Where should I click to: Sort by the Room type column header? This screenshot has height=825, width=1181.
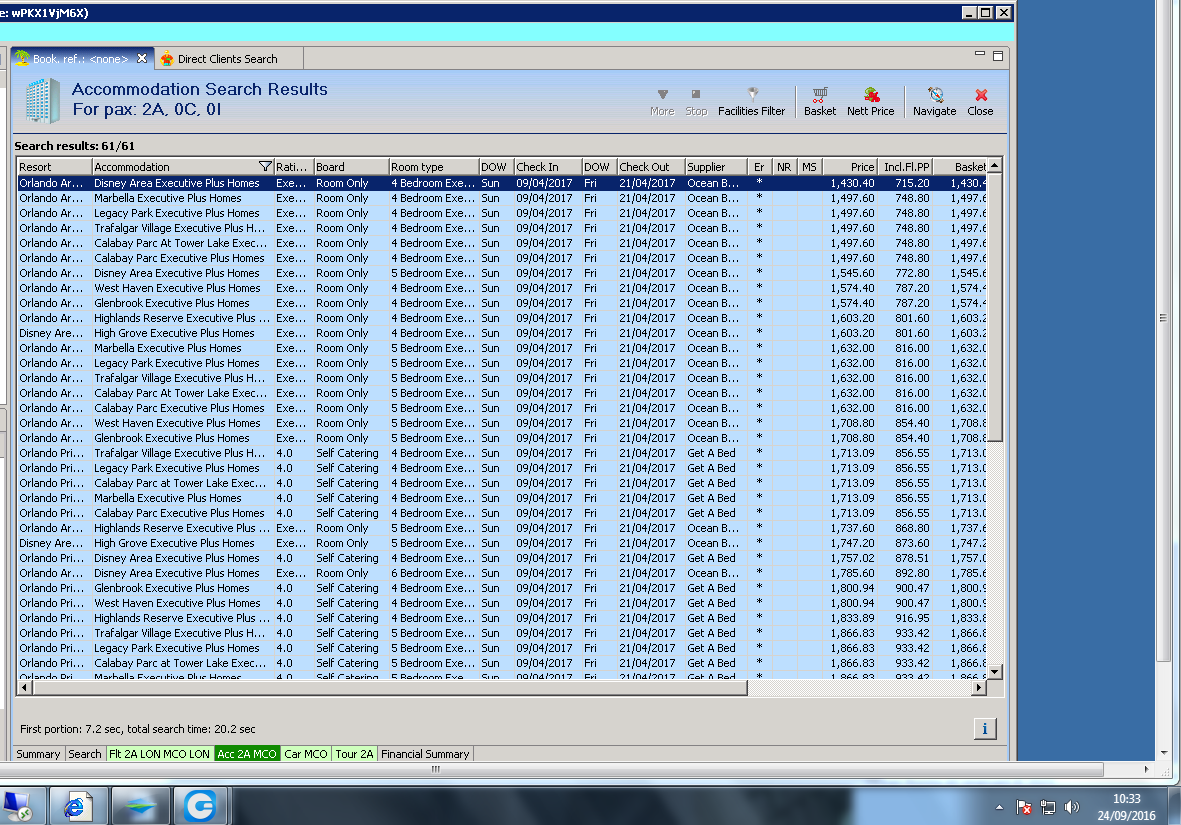coord(434,167)
